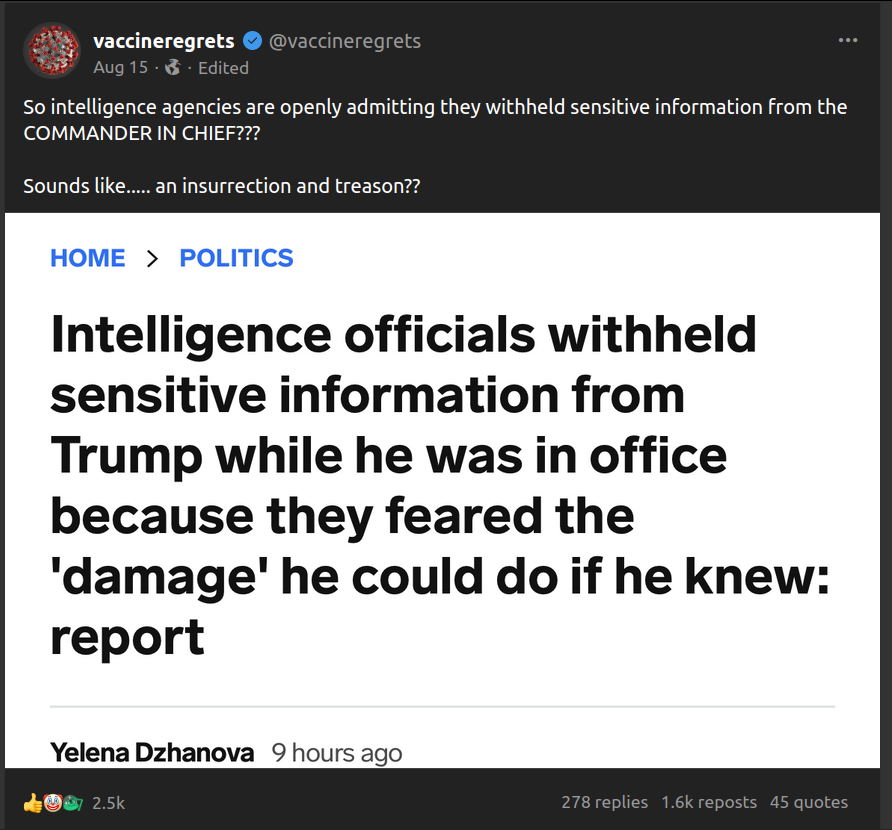Click the green money reaction emoji
The width and height of the screenshot is (892, 830).
(72, 802)
